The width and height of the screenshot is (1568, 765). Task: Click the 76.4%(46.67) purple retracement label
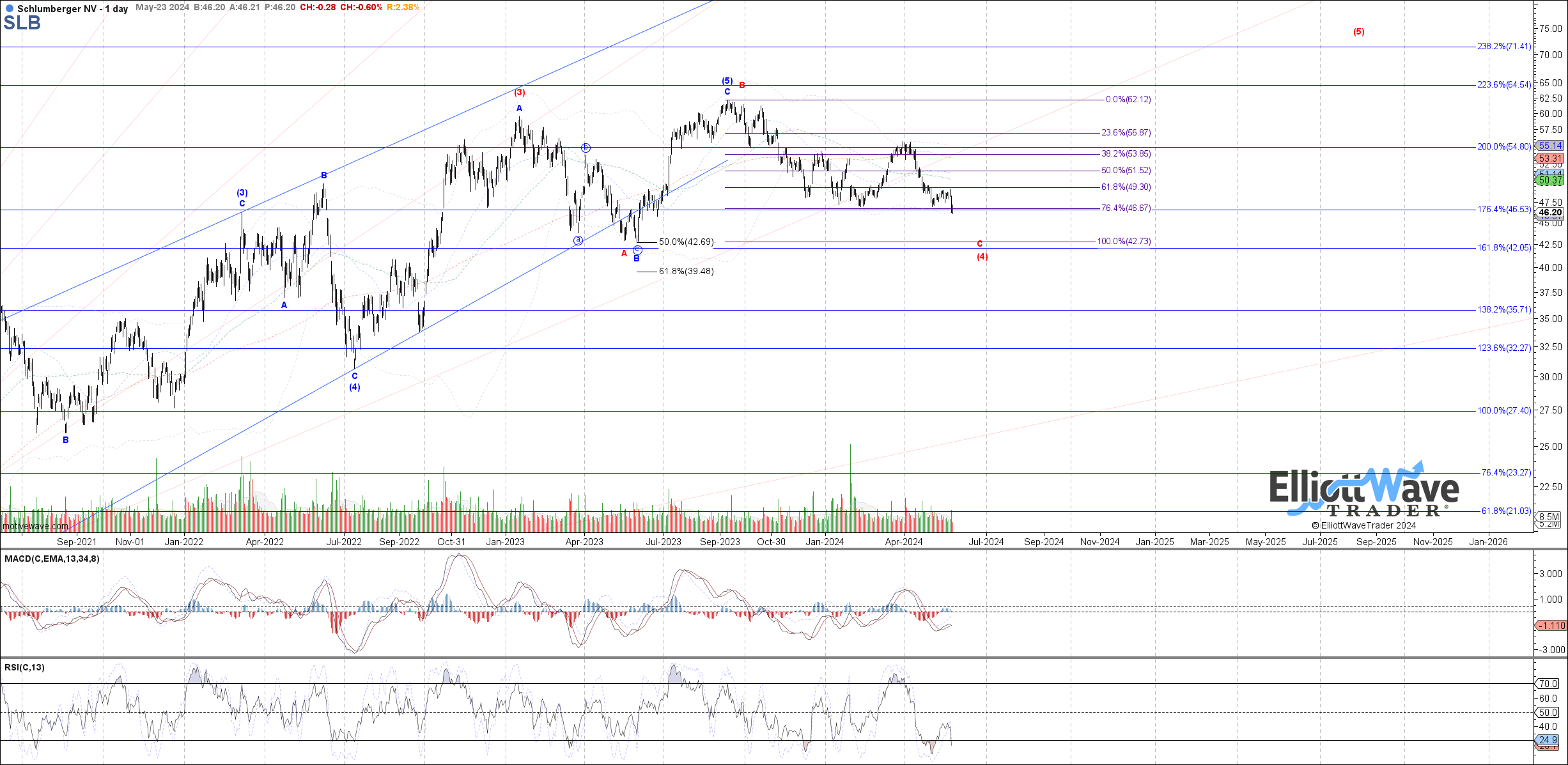coord(1126,208)
